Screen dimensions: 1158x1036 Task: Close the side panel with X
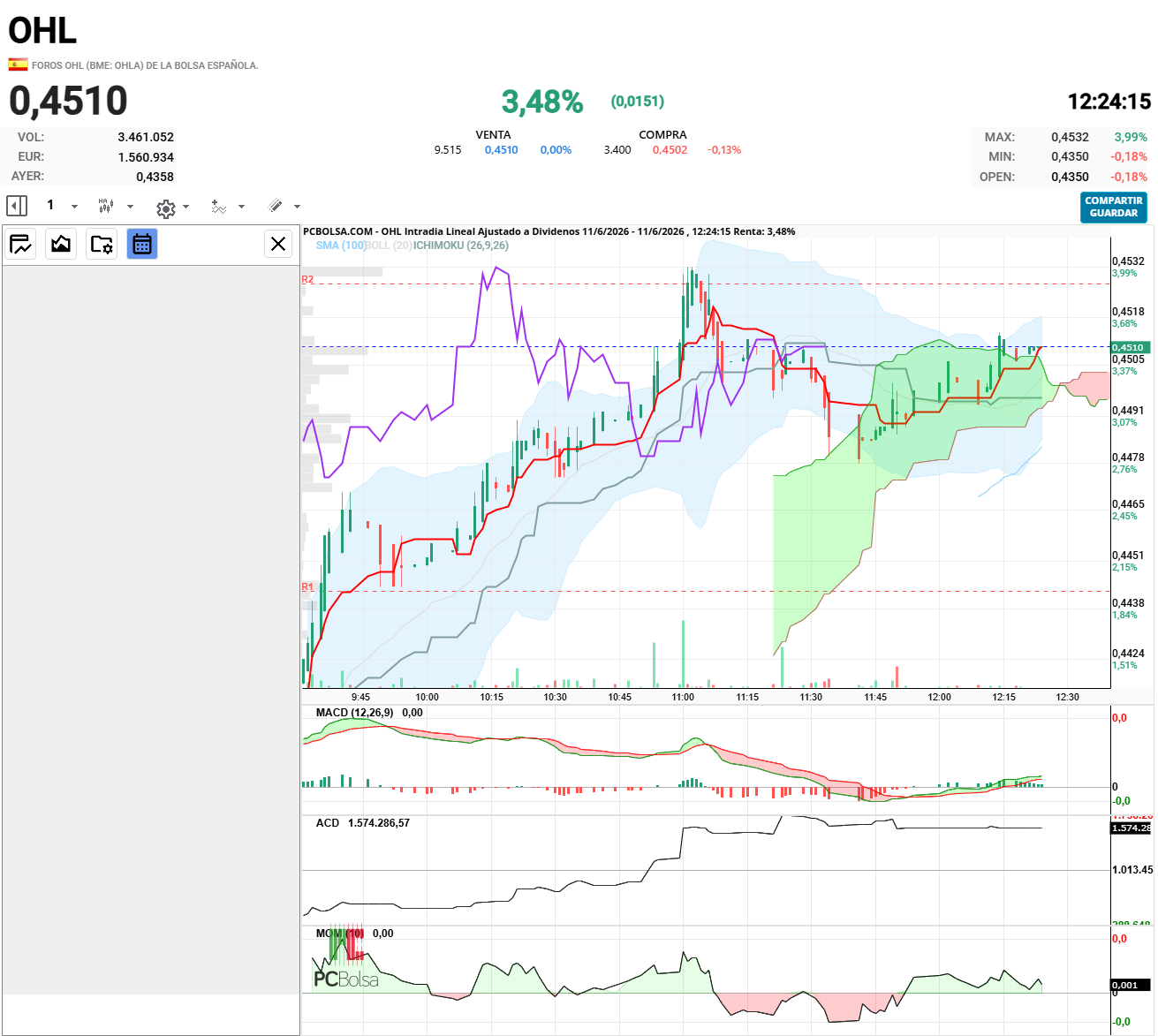pyautogui.click(x=278, y=244)
